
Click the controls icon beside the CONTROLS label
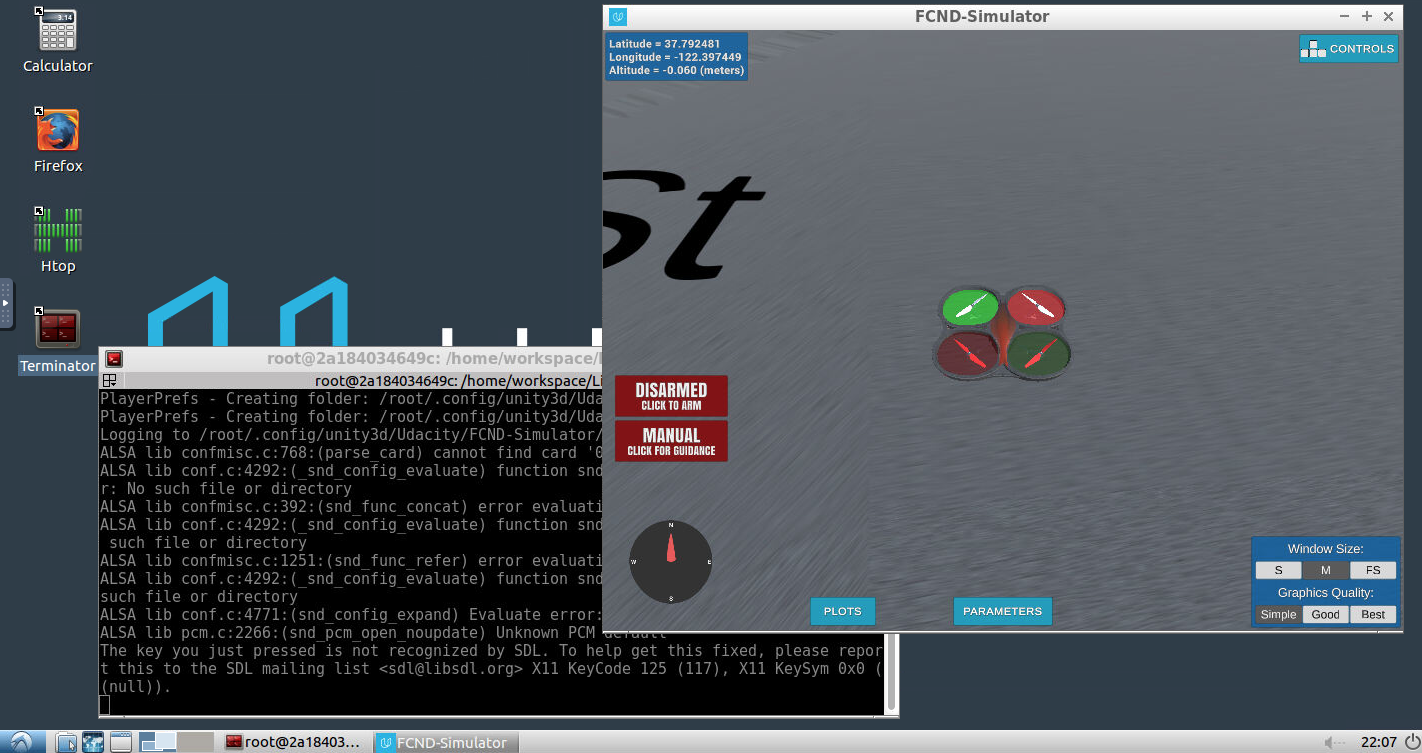(x=1313, y=48)
